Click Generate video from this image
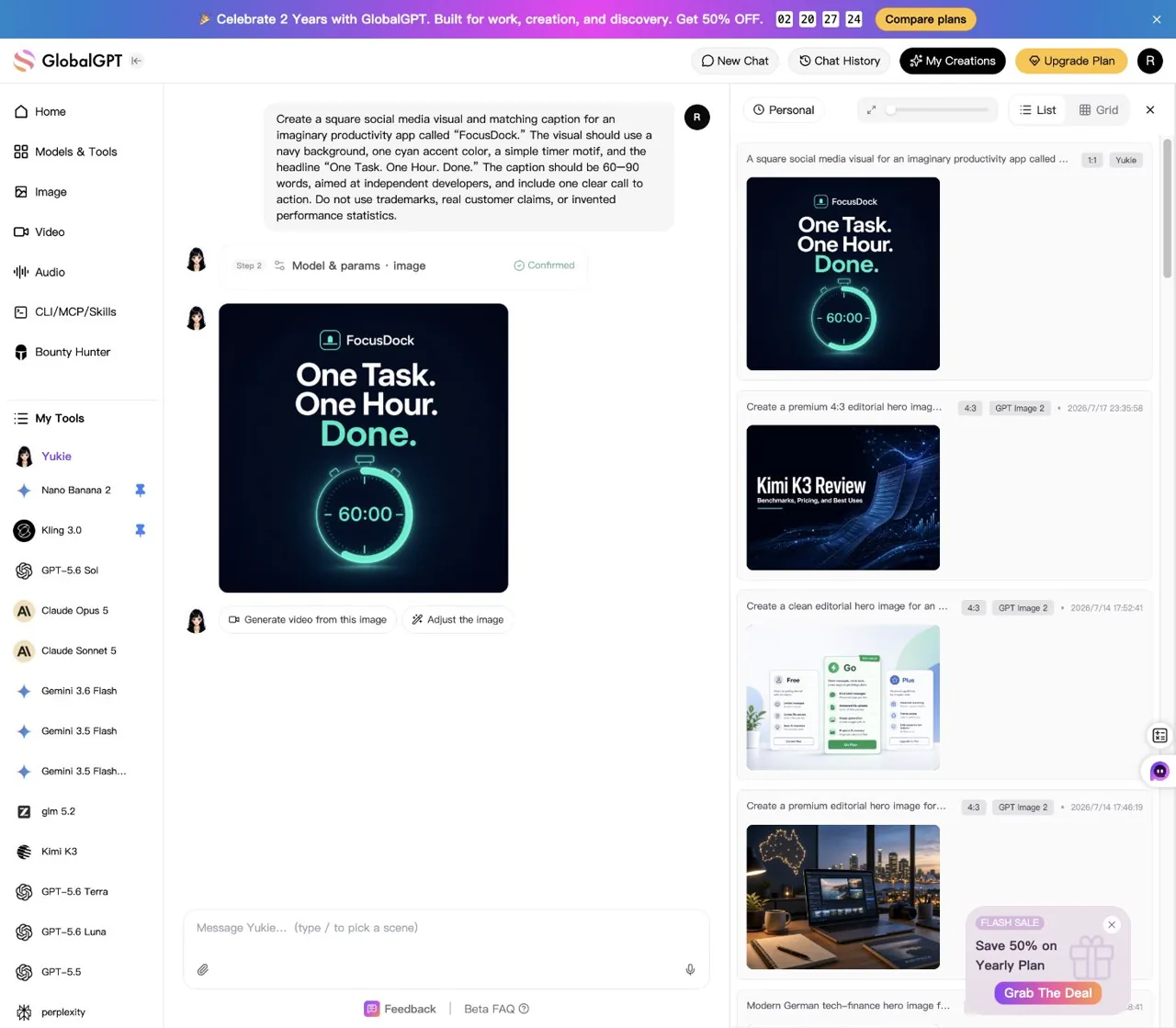The height and width of the screenshot is (1028, 1176). tap(308, 620)
